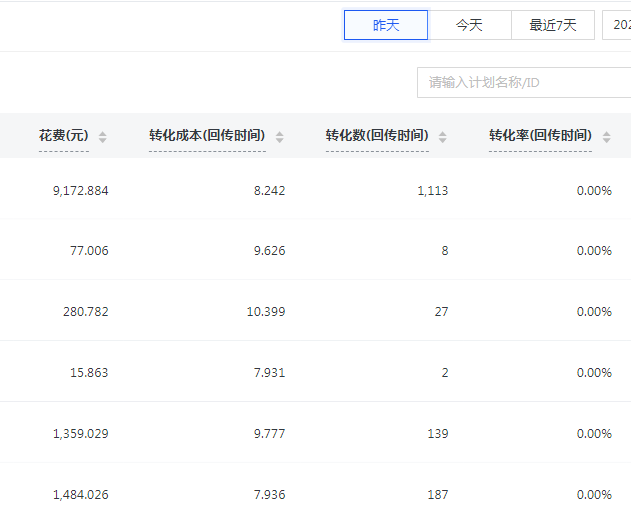Select the conversions value 27
This screenshot has width=631, height=514.
pos(441,312)
